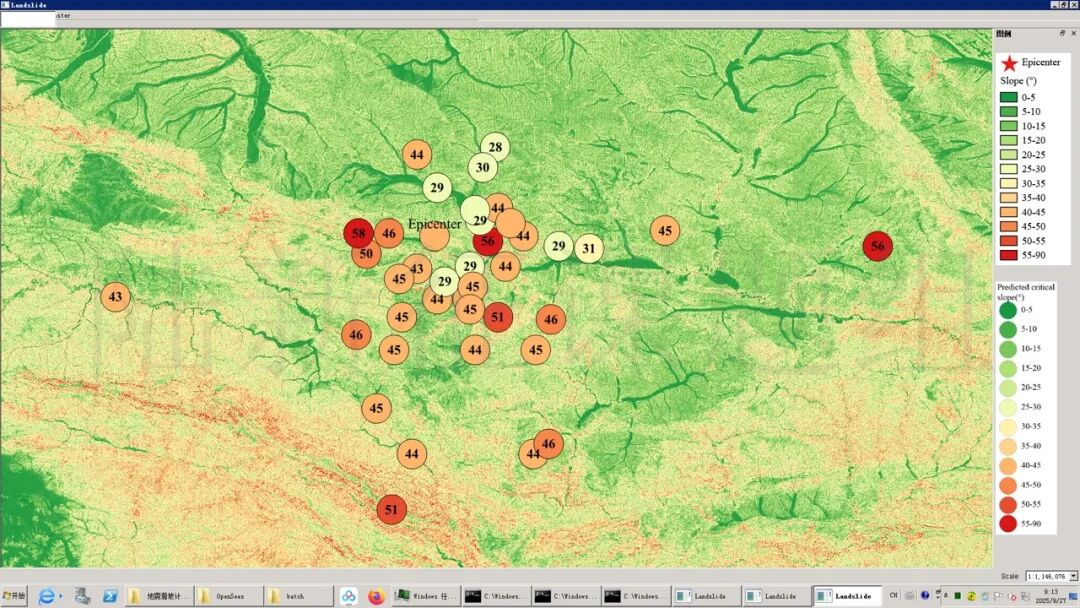Click the circle marker labeled 28
The height and width of the screenshot is (608, 1080).
(x=495, y=147)
